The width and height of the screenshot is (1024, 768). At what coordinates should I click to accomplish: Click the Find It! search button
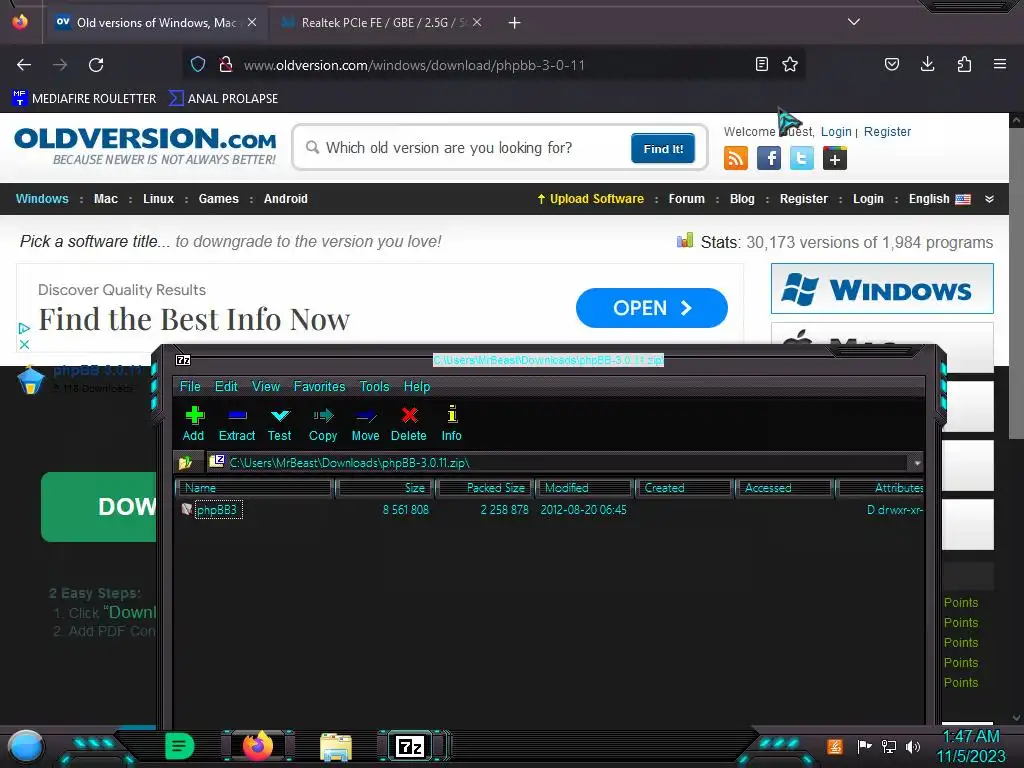pos(663,148)
